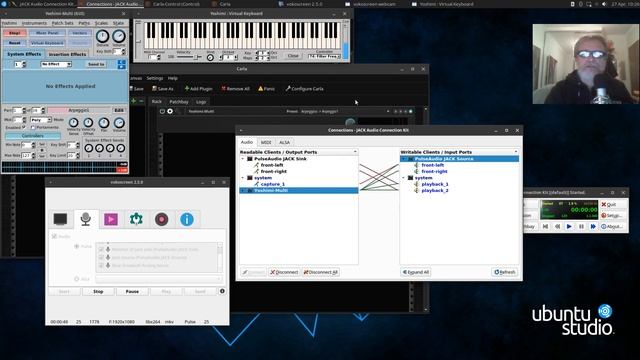
Task: Click Disconnect All in Connections
Action: point(321,272)
